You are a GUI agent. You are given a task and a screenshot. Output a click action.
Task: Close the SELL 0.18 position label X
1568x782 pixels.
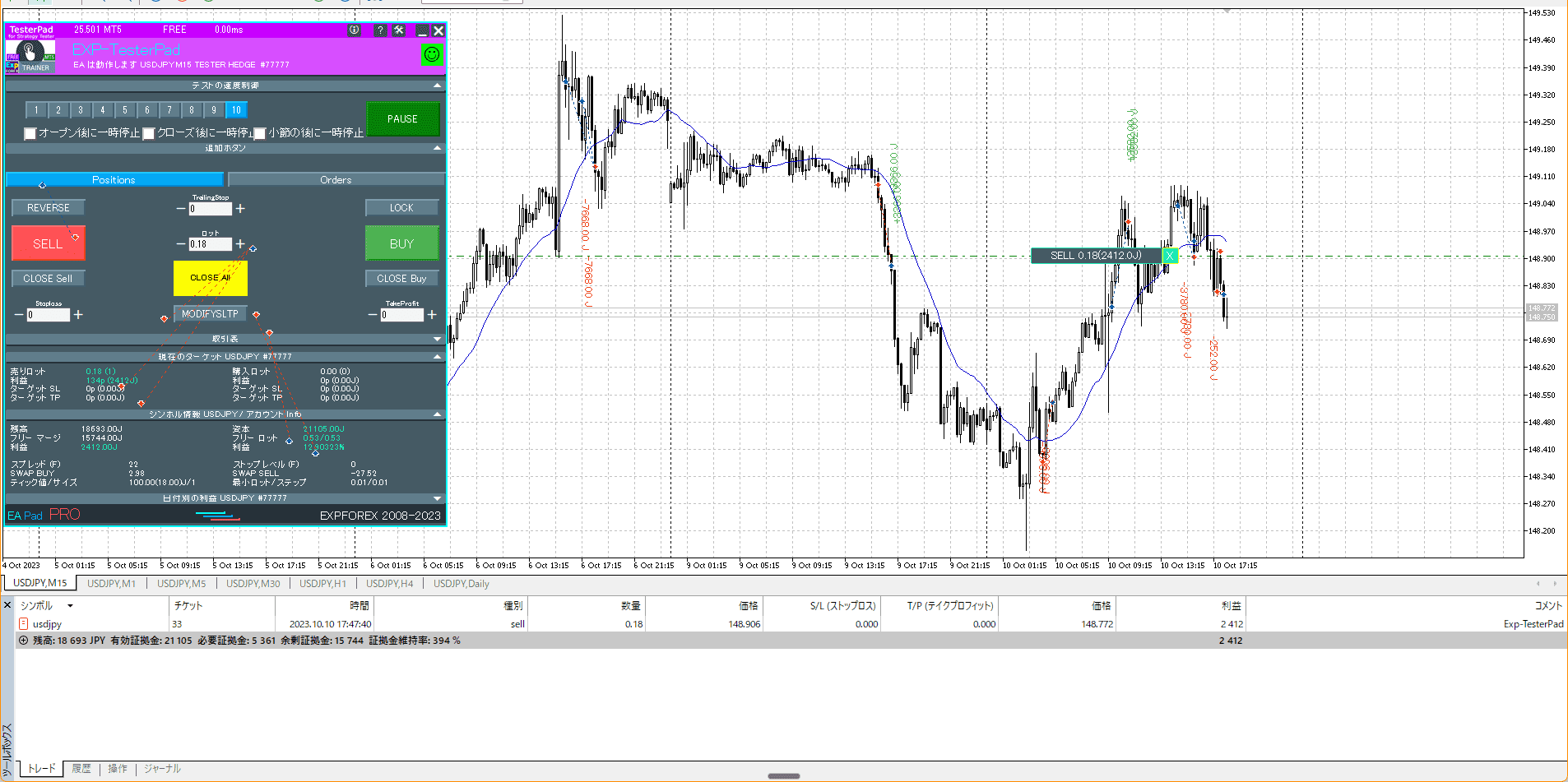[x=1169, y=256]
